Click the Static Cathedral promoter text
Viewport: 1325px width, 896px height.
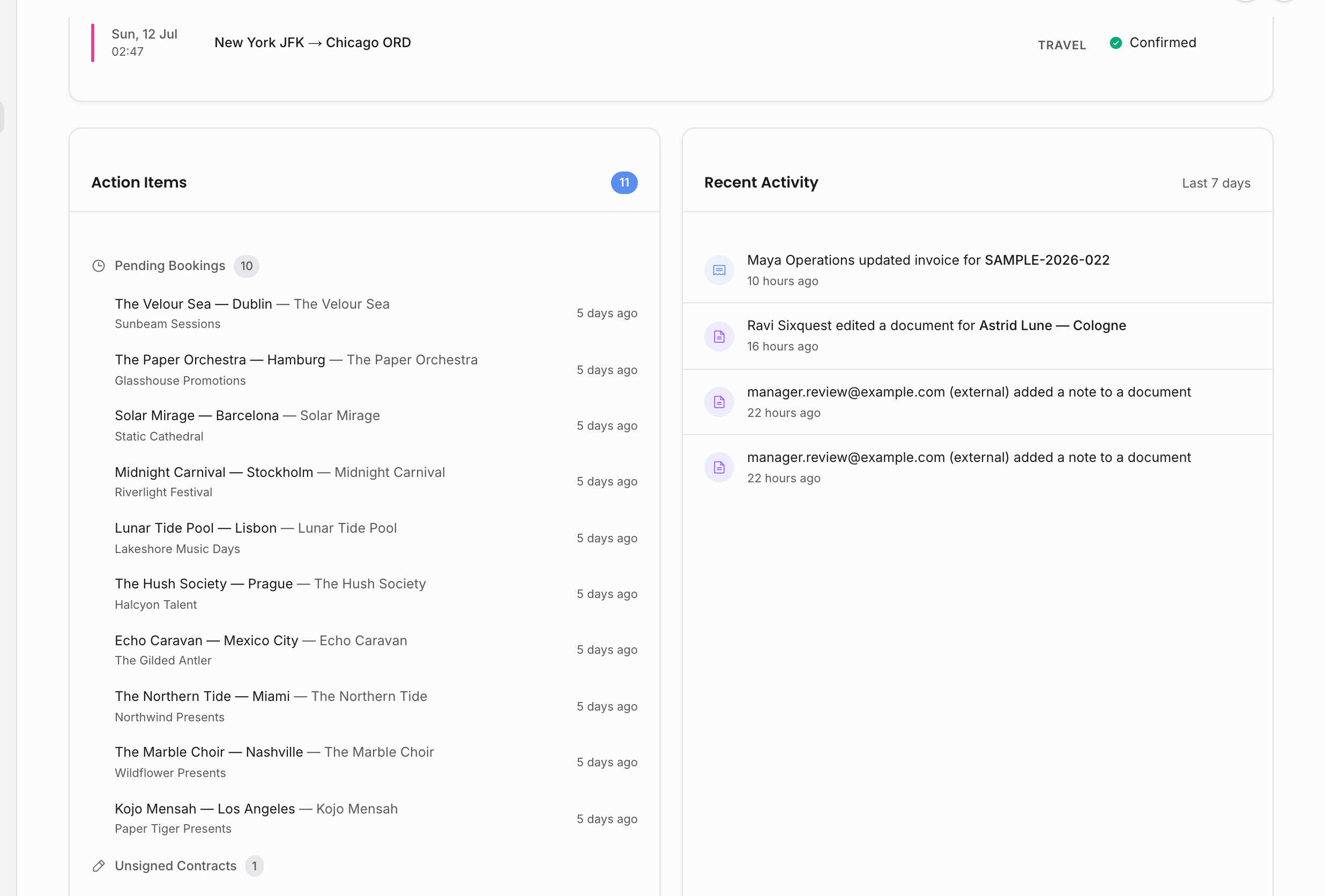coord(159,437)
